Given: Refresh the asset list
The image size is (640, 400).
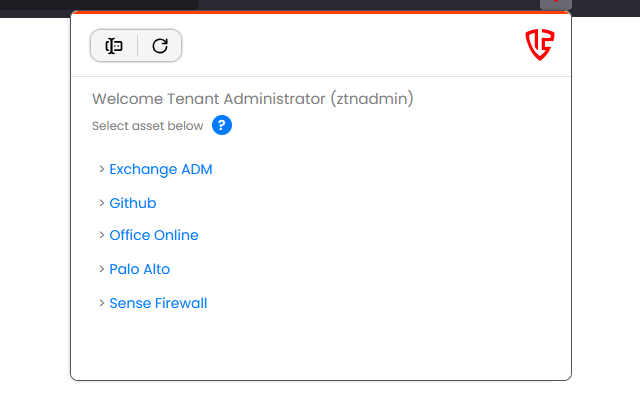Looking at the screenshot, I should point(160,46).
